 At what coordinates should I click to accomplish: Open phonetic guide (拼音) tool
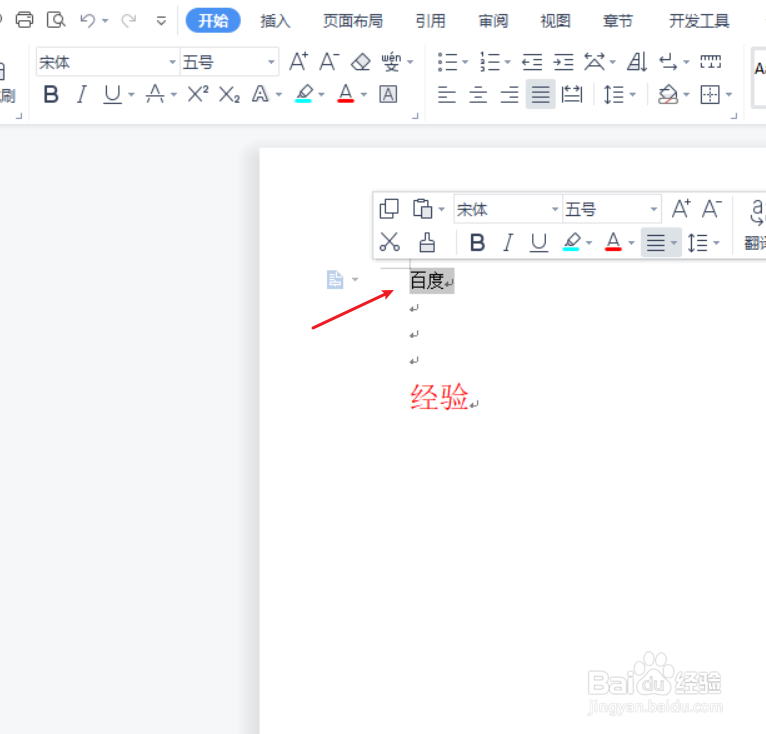pyautogui.click(x=391, y=62)
